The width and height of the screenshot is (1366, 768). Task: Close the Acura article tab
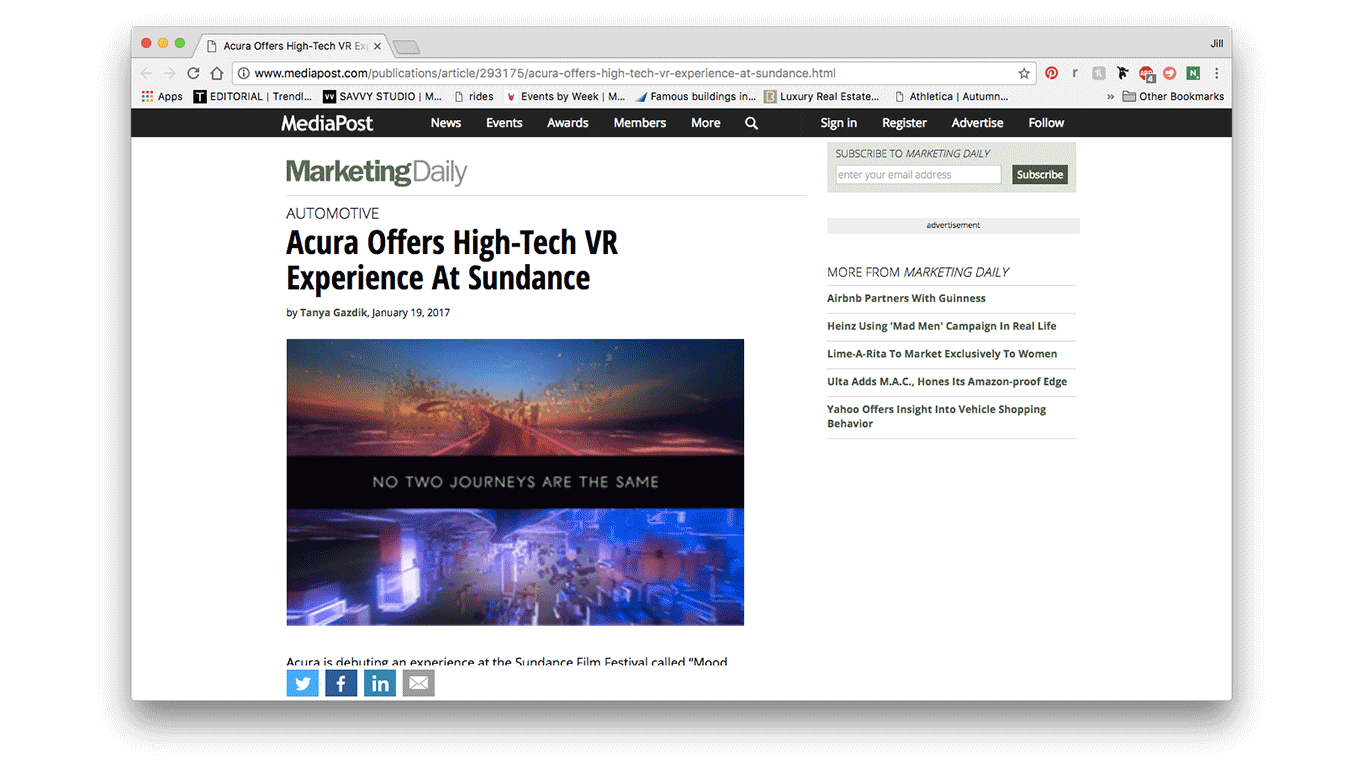pos(377,46)
